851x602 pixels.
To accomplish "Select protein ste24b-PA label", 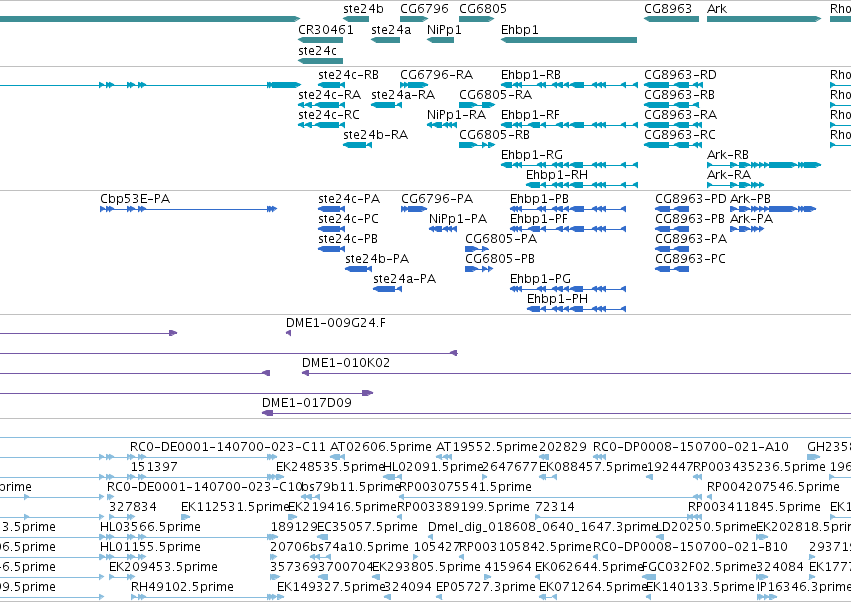I will (377, 259).
